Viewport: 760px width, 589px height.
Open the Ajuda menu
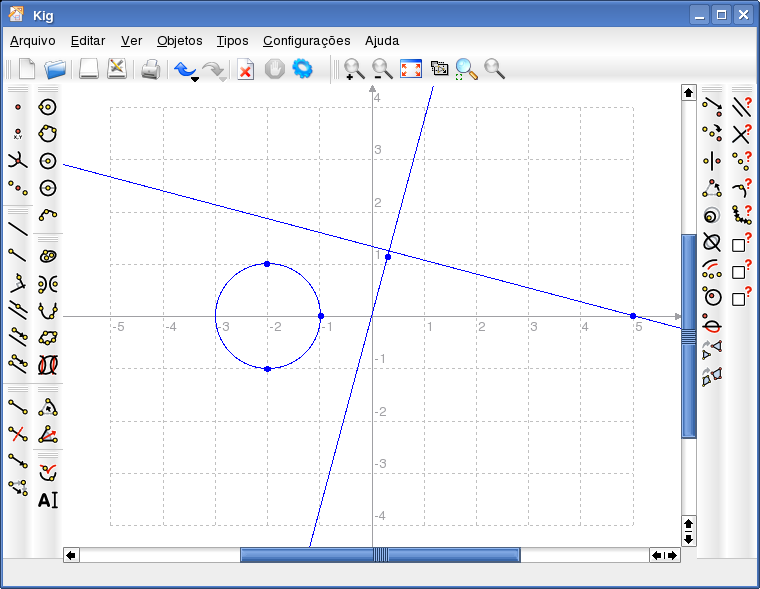[382, 41]
